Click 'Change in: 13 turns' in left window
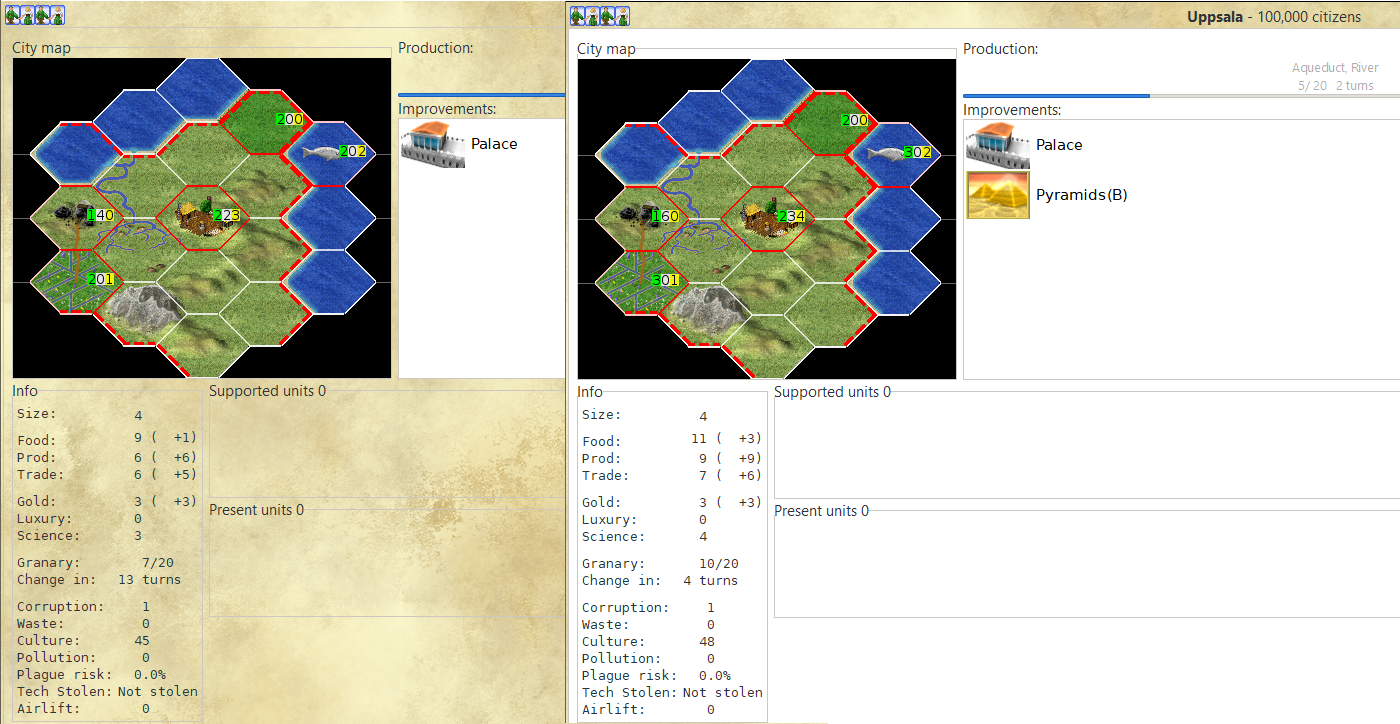The height and width of the screenshot is (724, 1400). pos(99,580)
